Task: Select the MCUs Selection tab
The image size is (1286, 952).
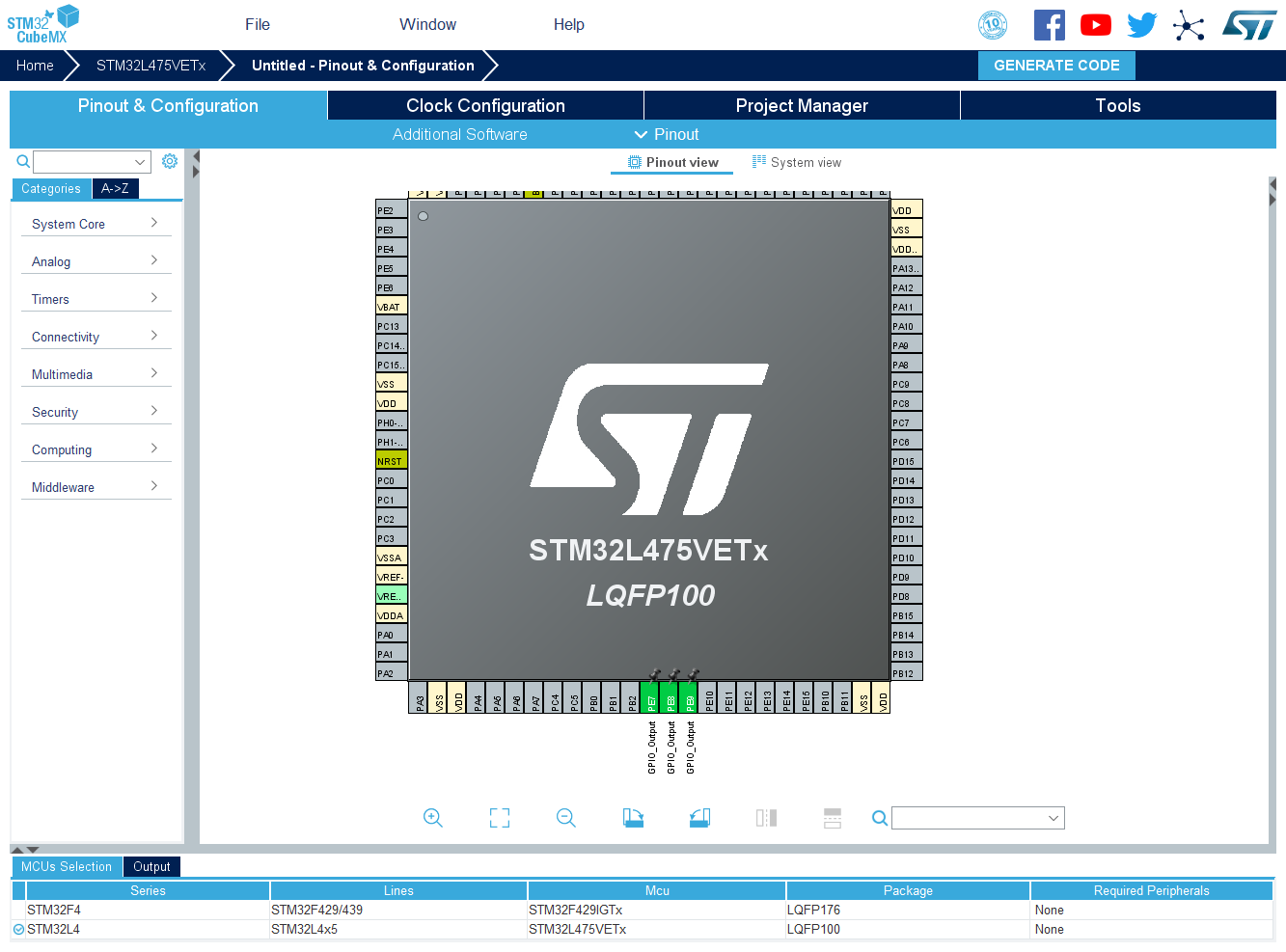Action: click(67, 866)
